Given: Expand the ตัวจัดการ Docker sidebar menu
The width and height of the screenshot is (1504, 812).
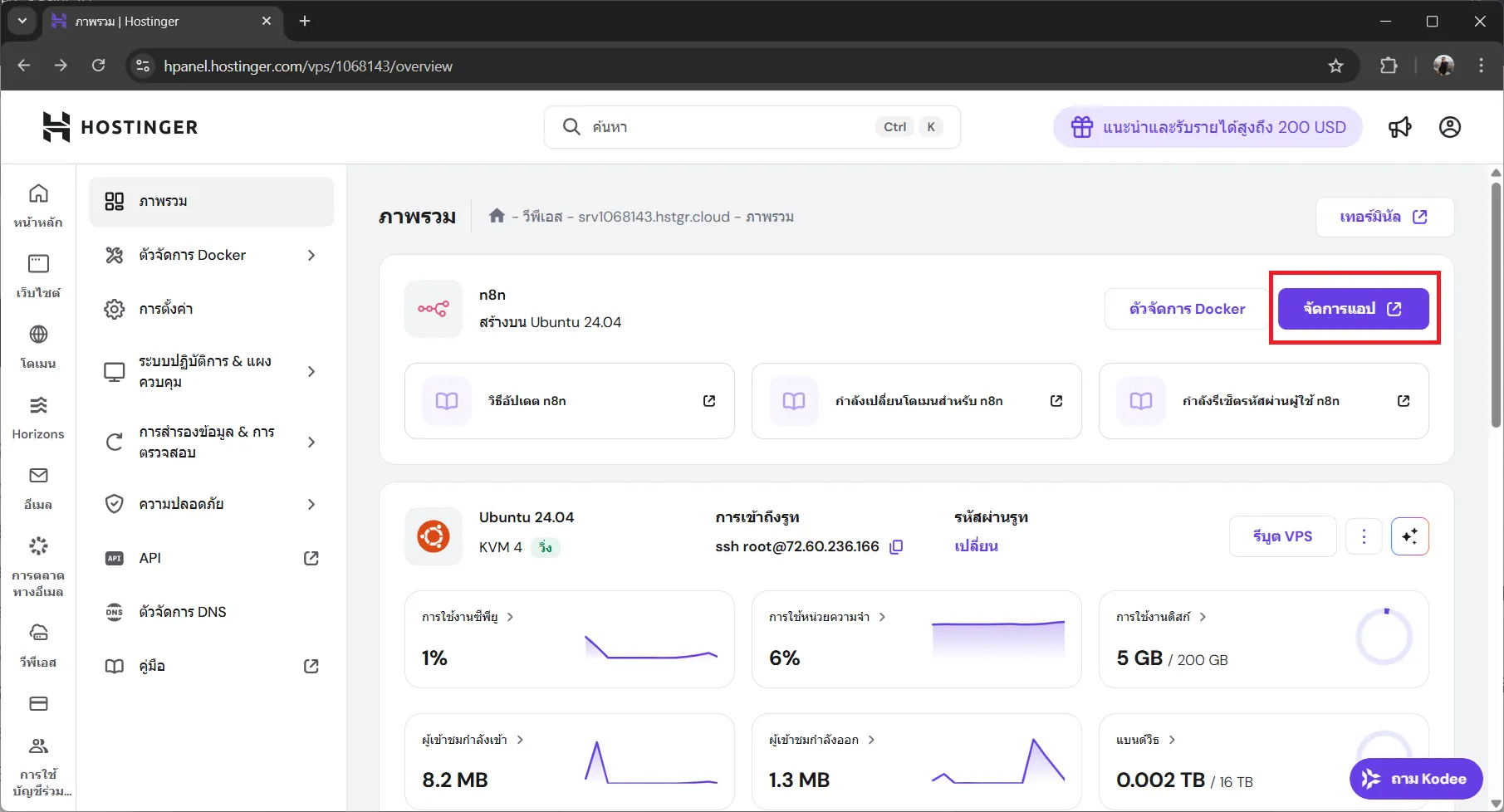Looking at the screenshot, I should pos(211,255).
